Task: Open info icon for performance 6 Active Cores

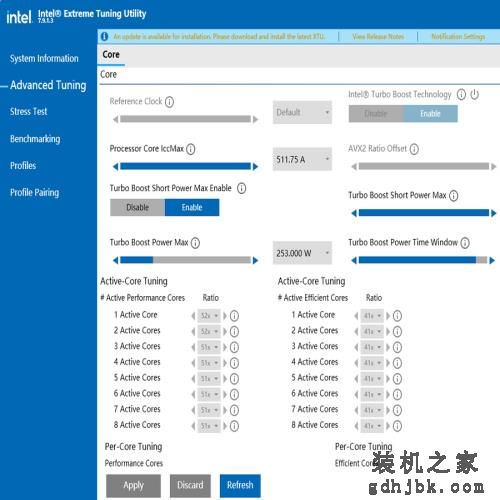Action: (x=234, y=394)
